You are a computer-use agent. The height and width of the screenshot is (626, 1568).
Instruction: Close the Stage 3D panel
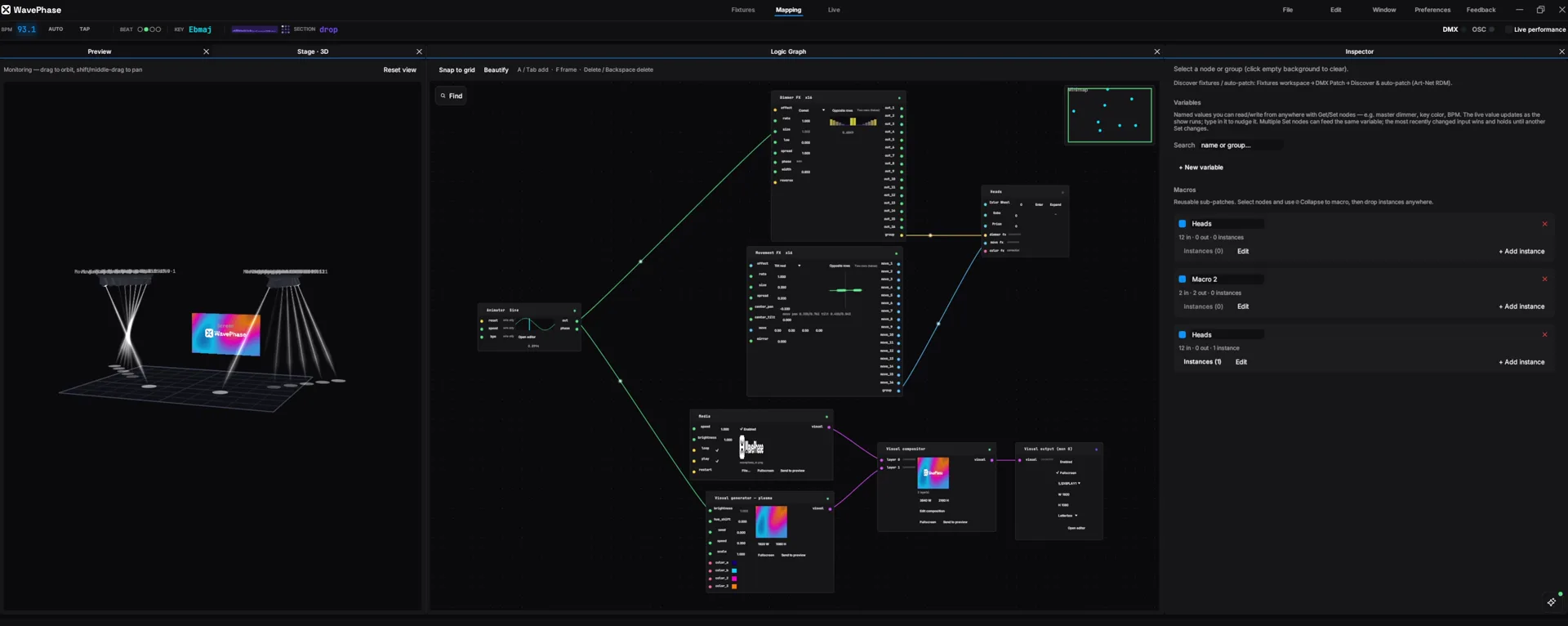coord(419,51)
